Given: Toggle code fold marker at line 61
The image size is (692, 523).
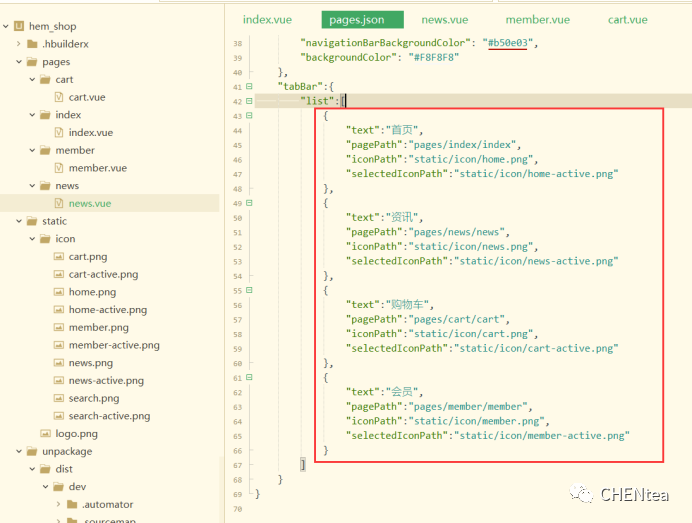Looking at the screenshot, I should (x=249, y=378).
